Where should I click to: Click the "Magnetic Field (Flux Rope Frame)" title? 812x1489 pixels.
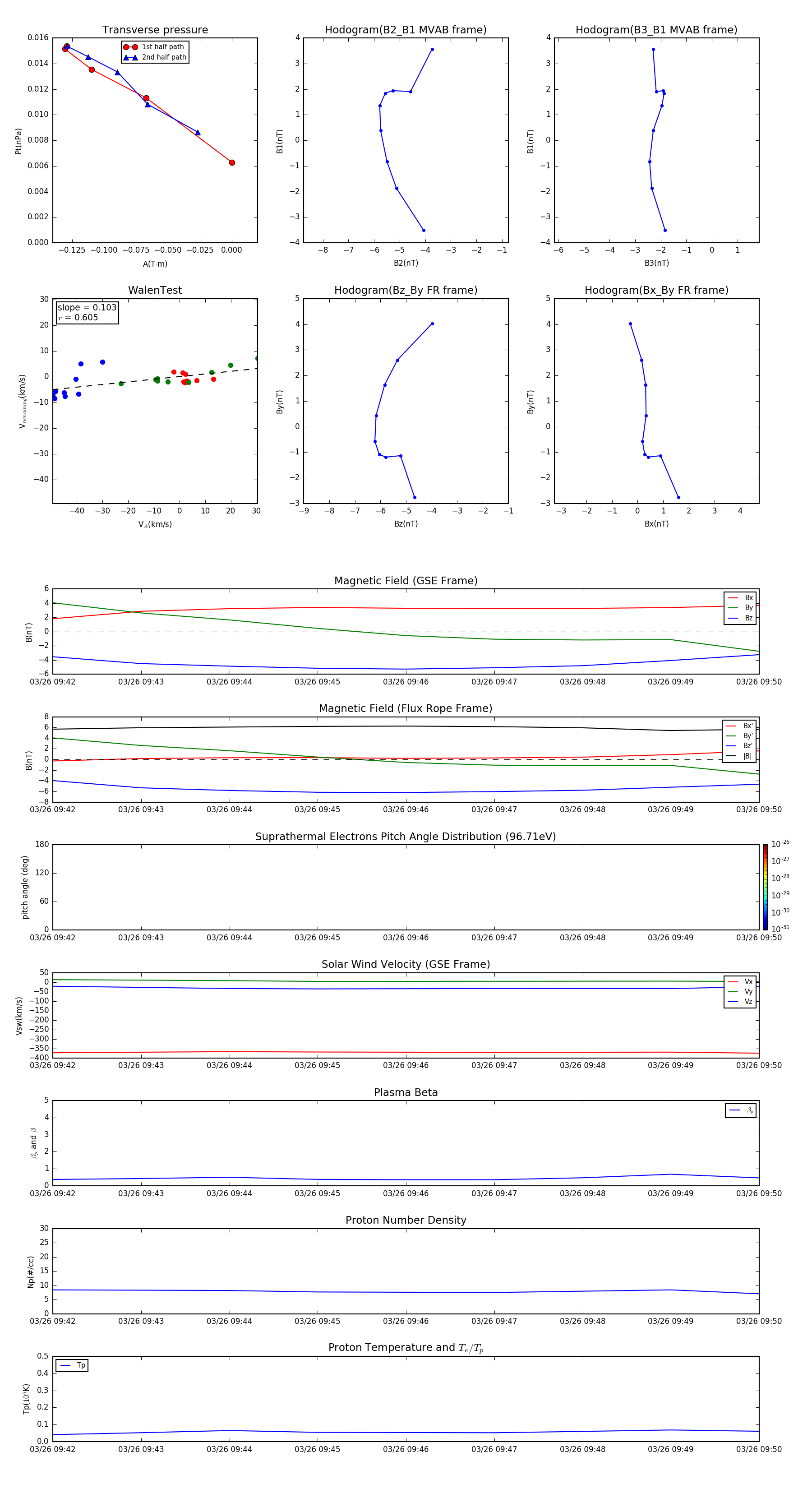tap(406, 709)
